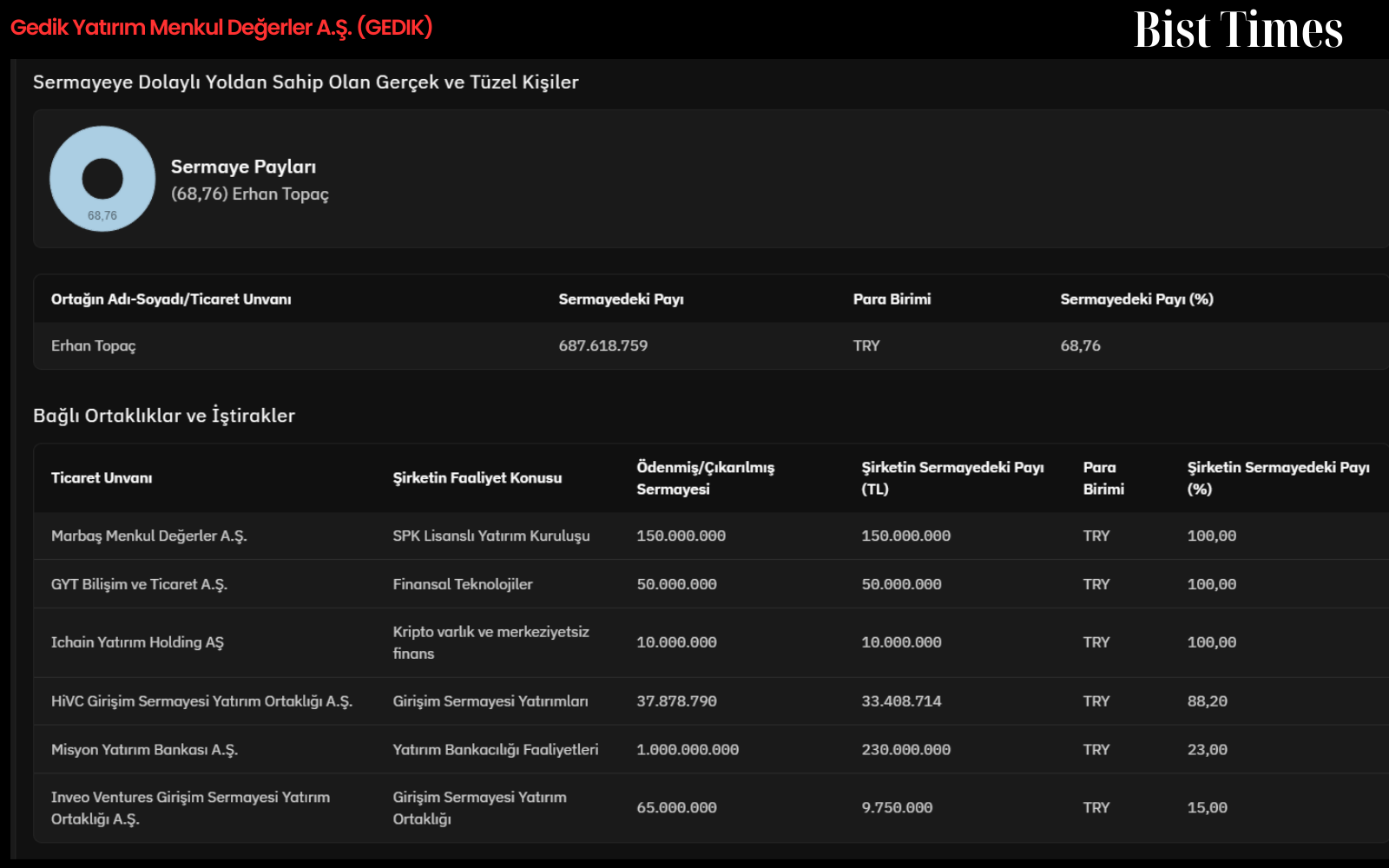Click the 'Para Birimi' header in shareholder table
This screenshot has height=868, width=1389.
point(892,299)
